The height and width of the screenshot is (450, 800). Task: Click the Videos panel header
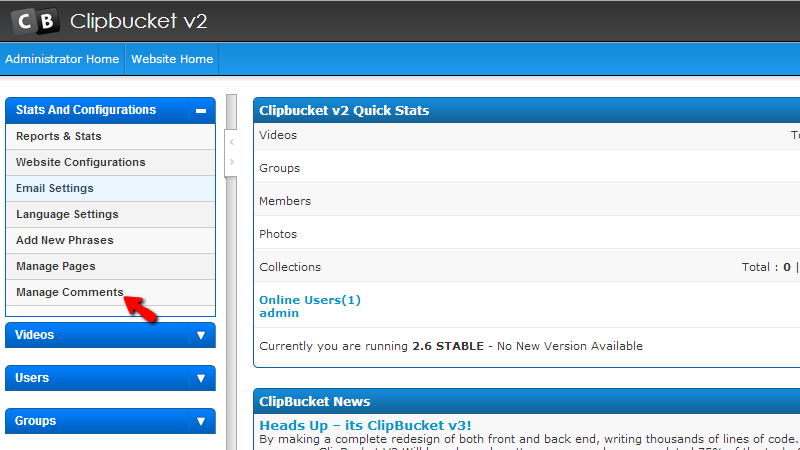pyautogui.click(x=110, y=335)
